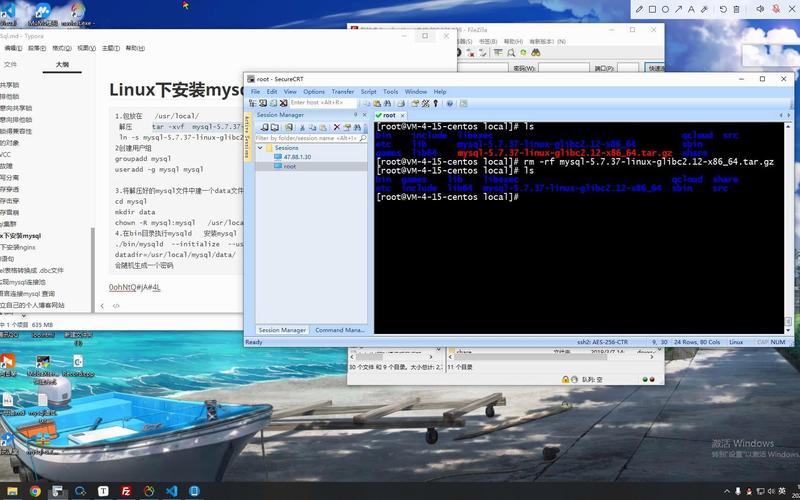
Task: Close the root session tab
Action: [402, 116]
